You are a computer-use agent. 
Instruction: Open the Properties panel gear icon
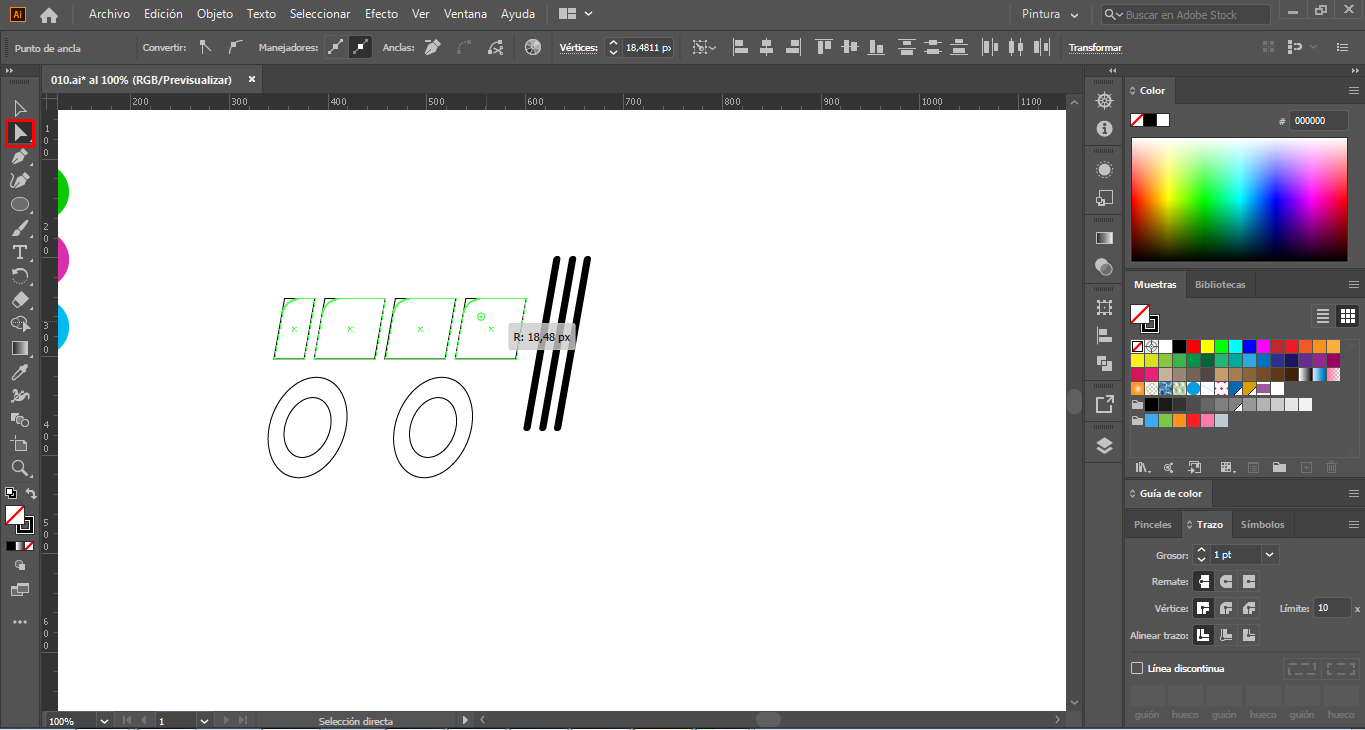point(1104,101)
